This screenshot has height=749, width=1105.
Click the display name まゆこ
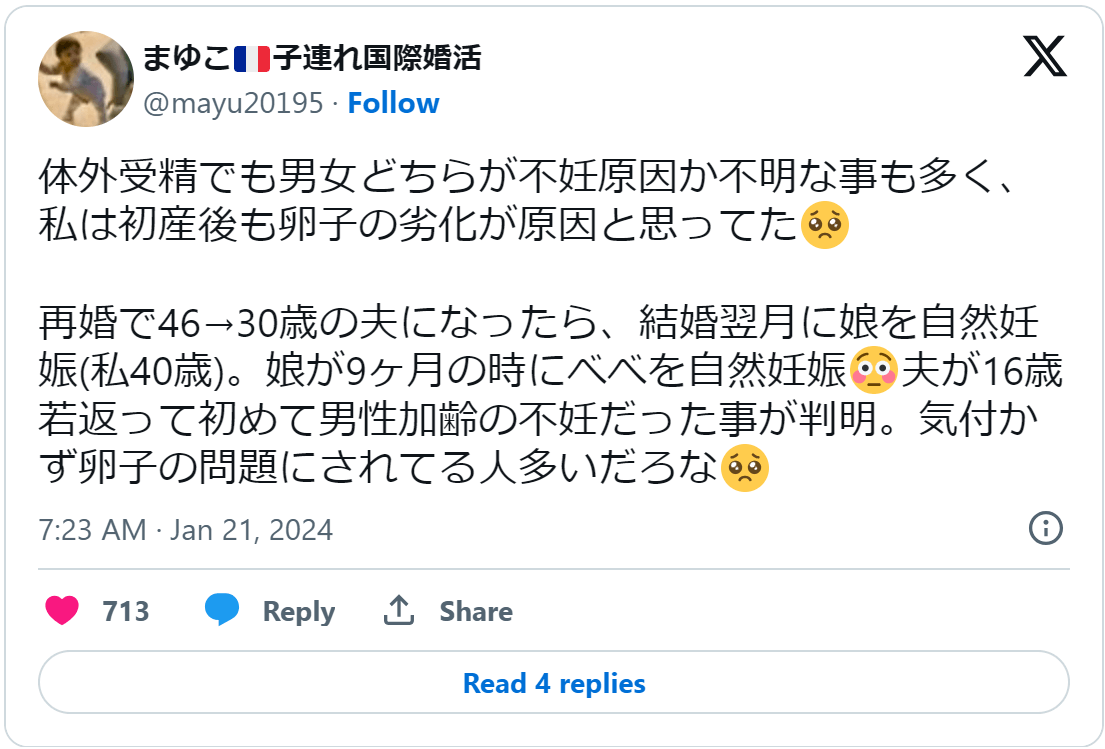coord(189,59)
